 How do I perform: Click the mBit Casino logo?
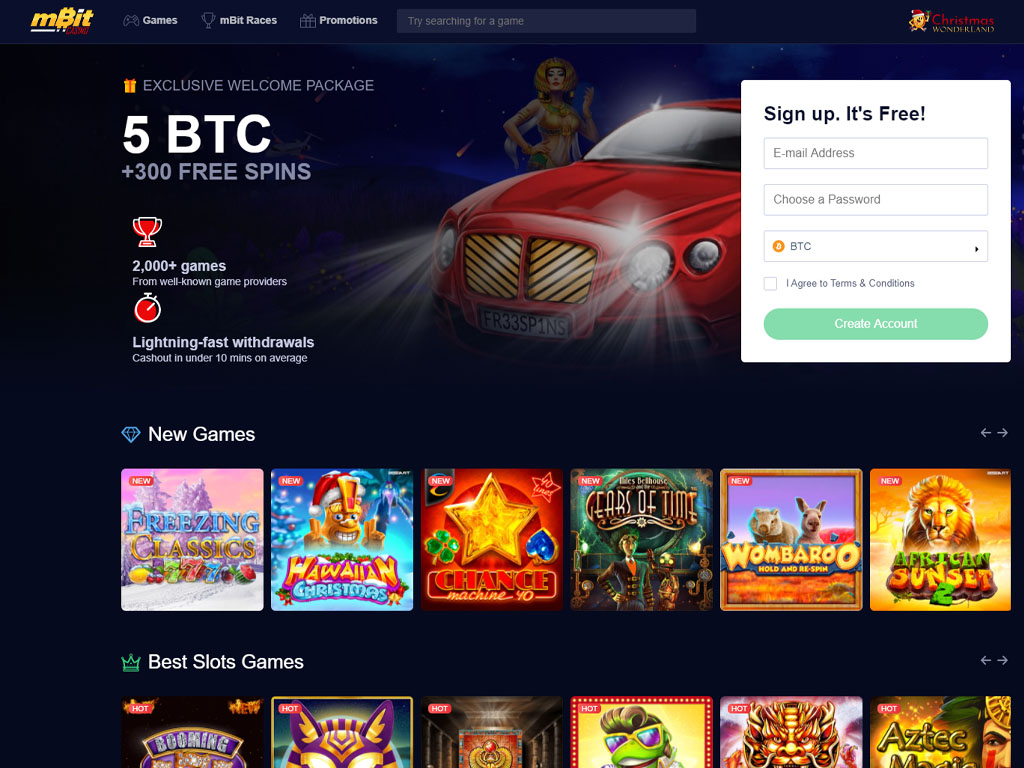click(62, 20)
